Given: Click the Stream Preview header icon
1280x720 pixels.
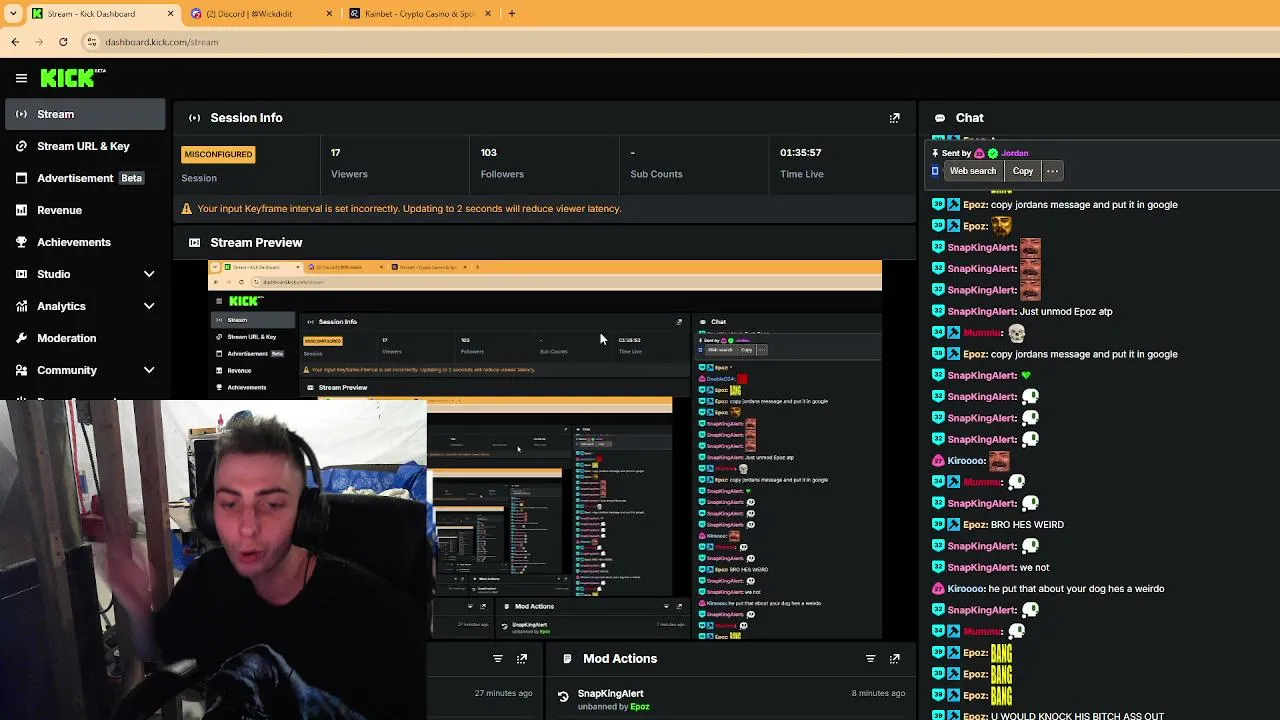Looking at the screenshot, I should [194, 243].
